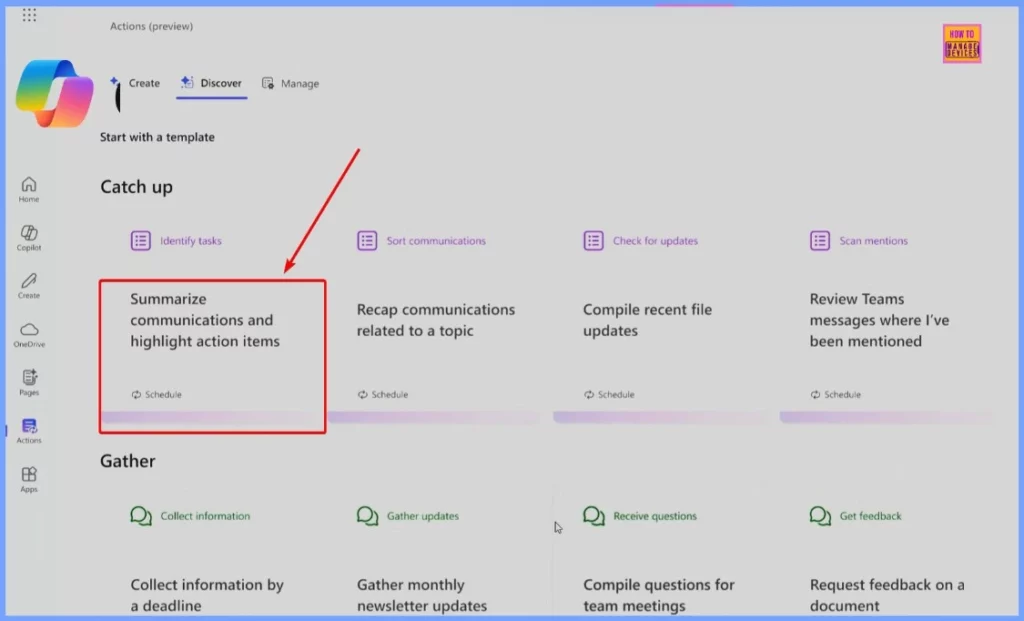Click the Start with a template text
Screen dimensions: 1024x621
tap(157, 137)
